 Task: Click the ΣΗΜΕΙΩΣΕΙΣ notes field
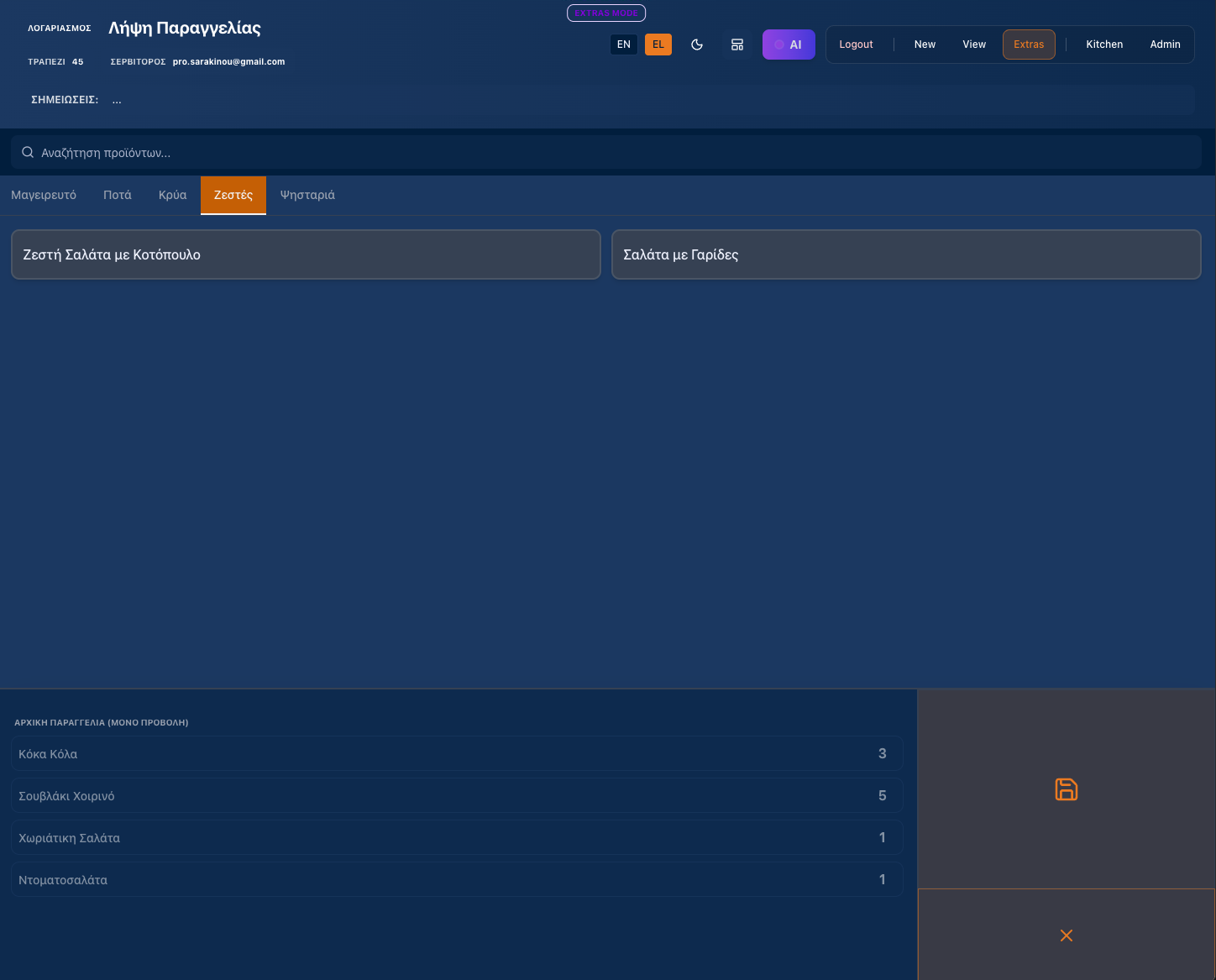pos(650,100)
